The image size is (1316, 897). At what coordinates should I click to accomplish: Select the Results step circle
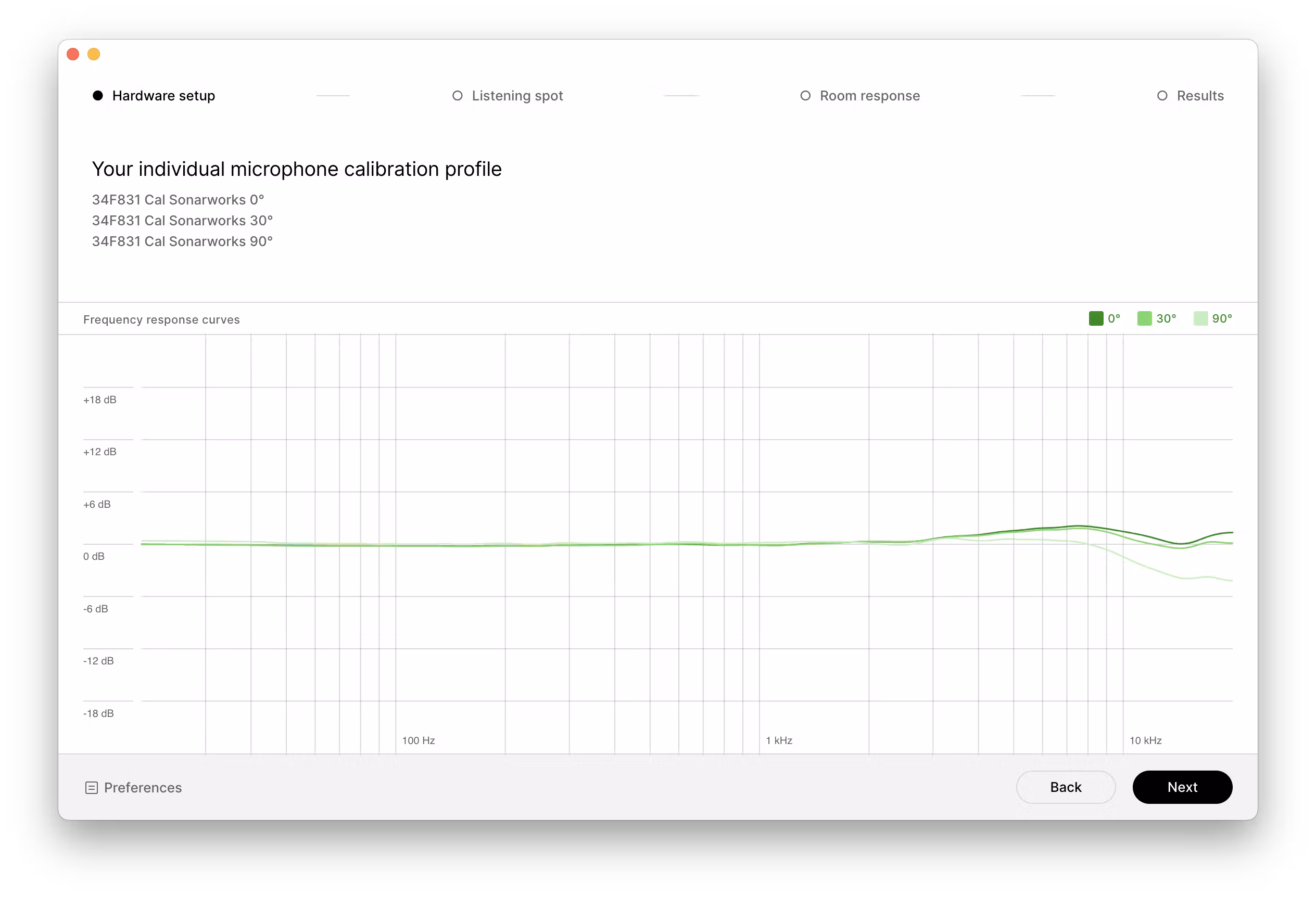(1162, 96)
